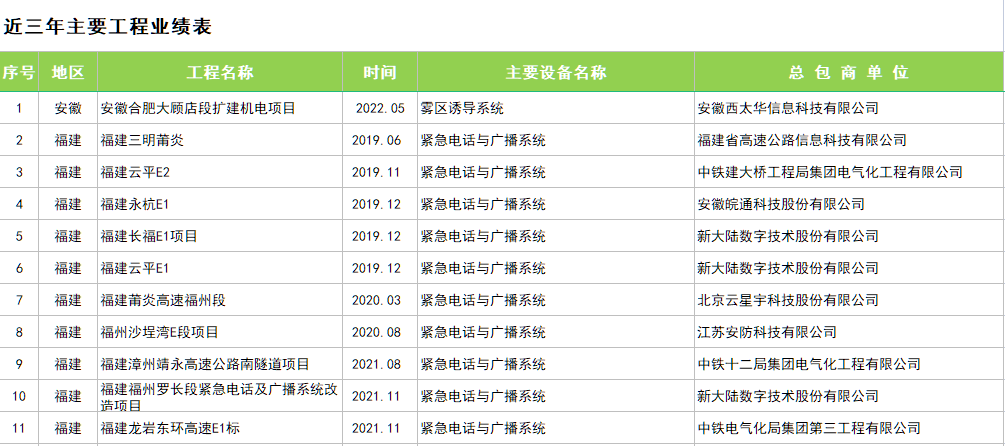The image size is (1005, 446).
Task: Select the date cell 2020.08
Action: pyautogui.click(x=380, y=332)
